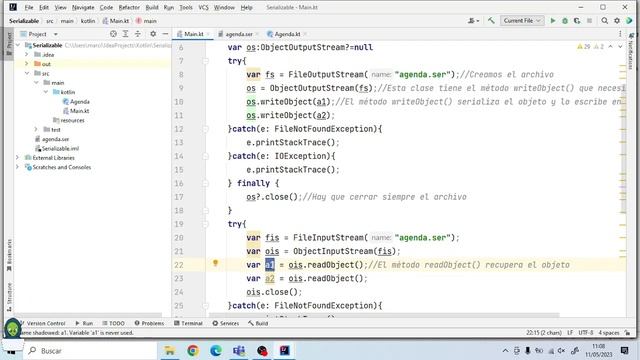Fold the try block at line 7
The width and height of the screenshot is (640, 360).
(x=206, y=61)
